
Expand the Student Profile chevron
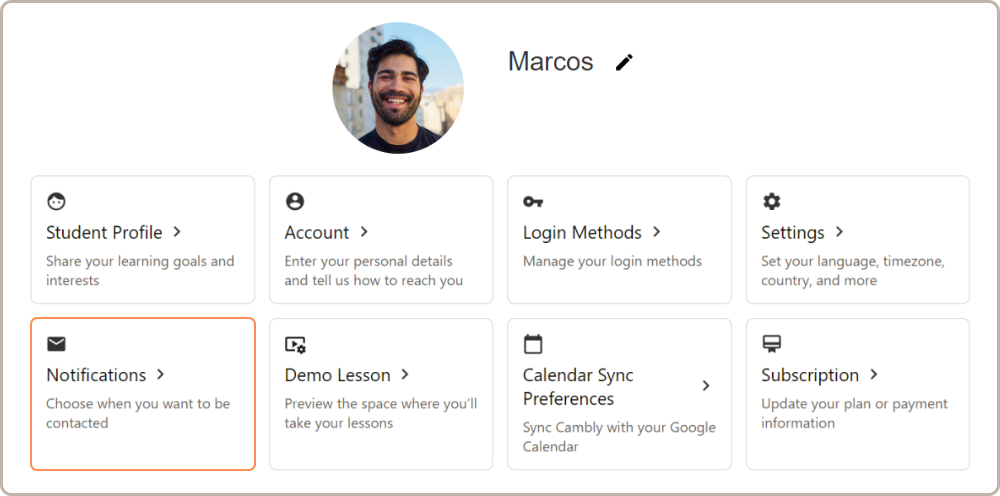pos(177,232)
